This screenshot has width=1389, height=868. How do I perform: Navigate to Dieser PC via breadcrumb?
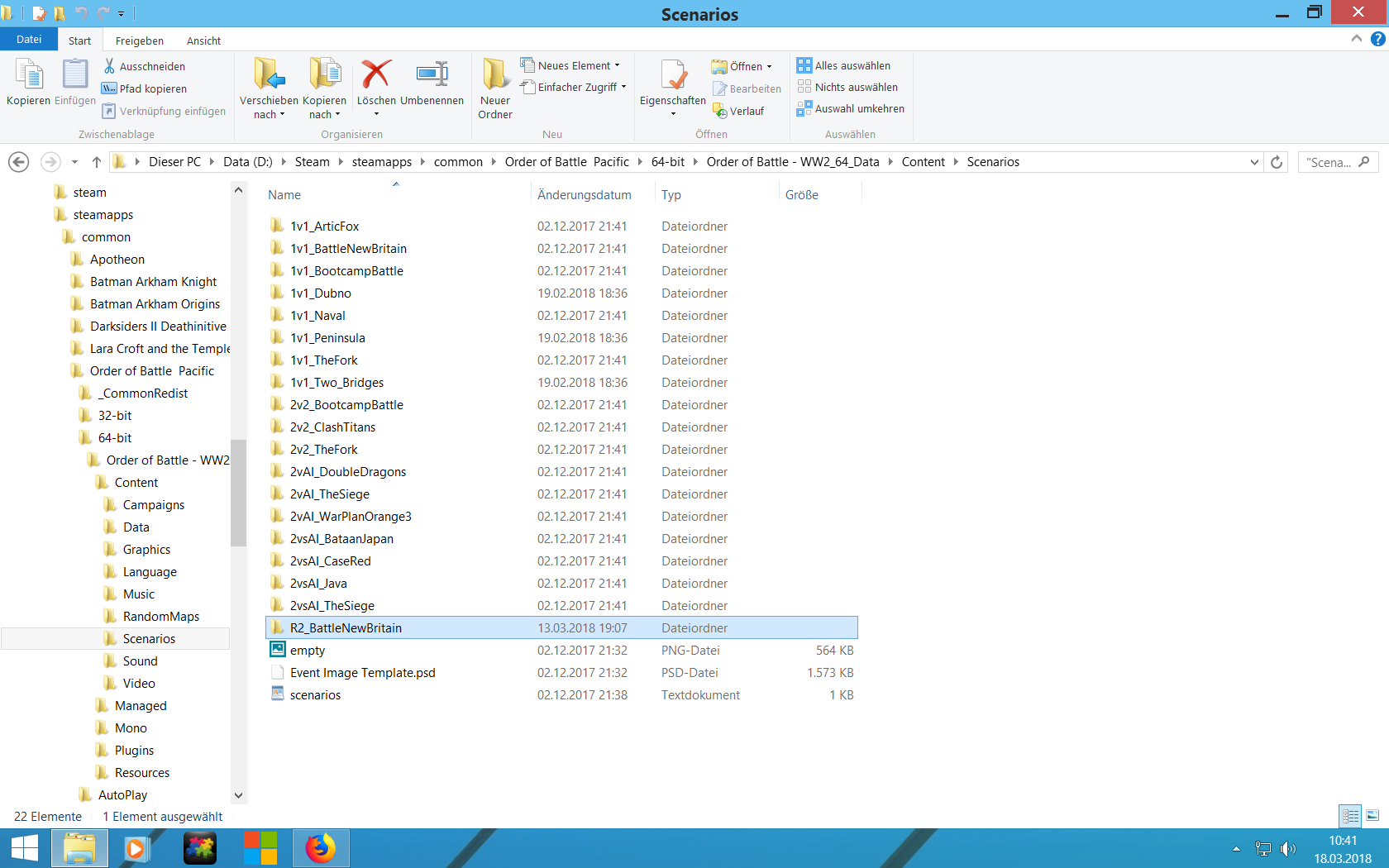pos(175,161)
